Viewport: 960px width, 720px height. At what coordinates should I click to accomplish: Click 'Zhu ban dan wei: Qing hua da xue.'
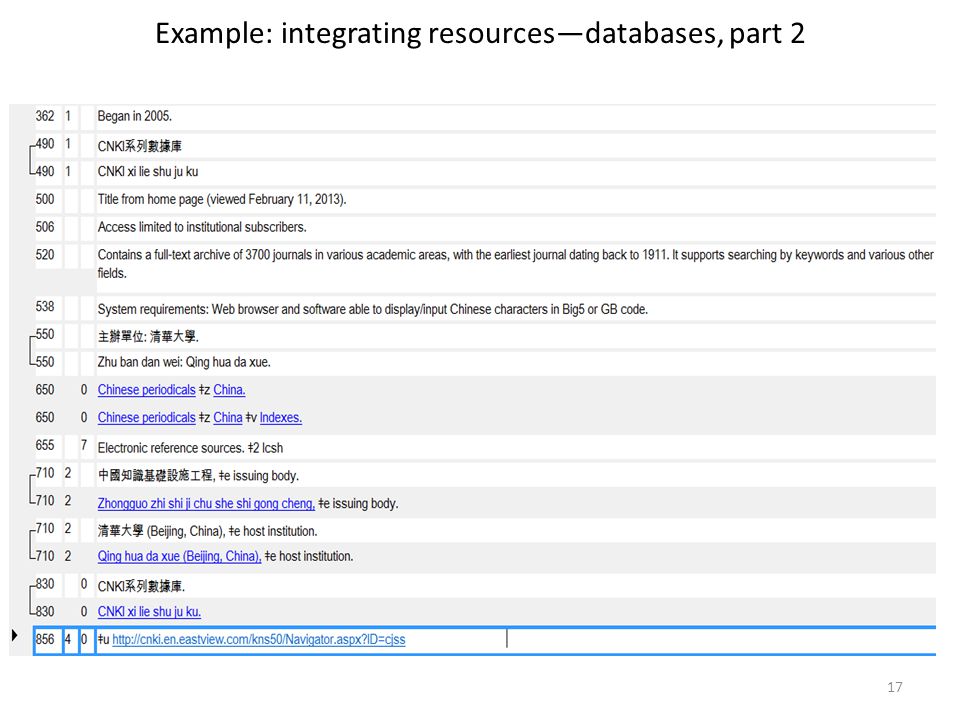point(184,362)
